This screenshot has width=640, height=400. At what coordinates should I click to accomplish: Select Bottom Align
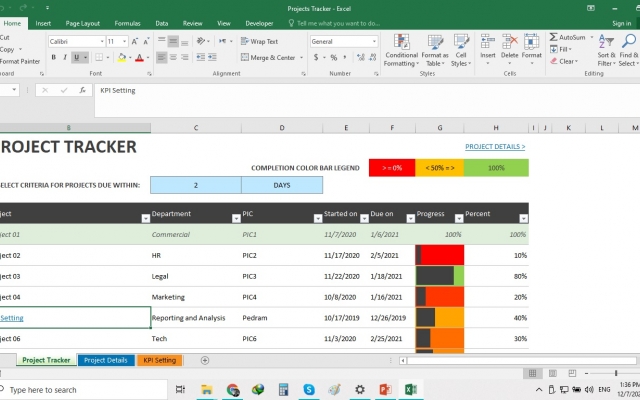click(184, 41)
